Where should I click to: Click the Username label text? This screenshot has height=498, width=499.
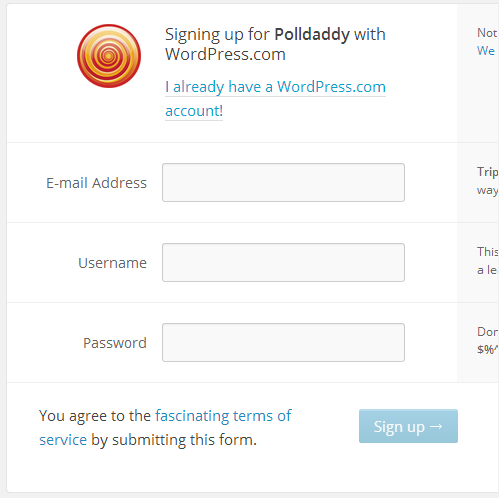112,263
